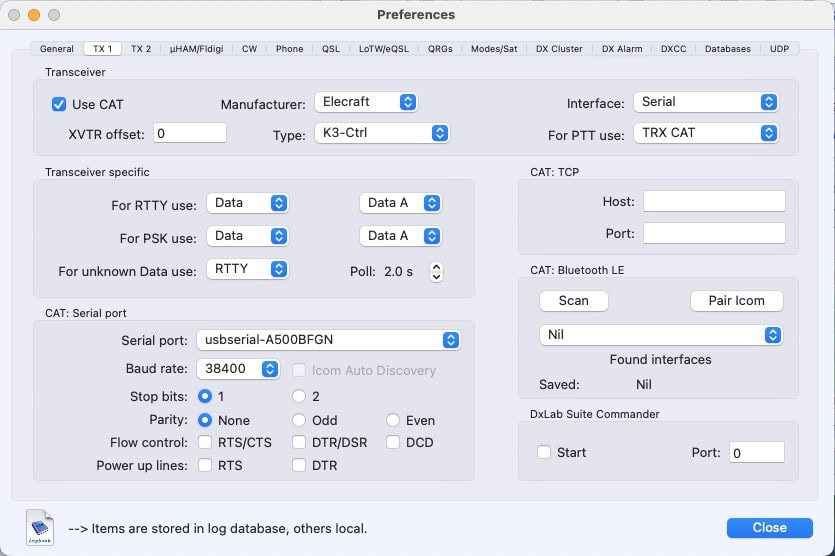The width and height of the screenshot is (835, 556).
Task: Open the Manufacturer dropdown showing Elecraft
Action: click(x=365, y=102)
